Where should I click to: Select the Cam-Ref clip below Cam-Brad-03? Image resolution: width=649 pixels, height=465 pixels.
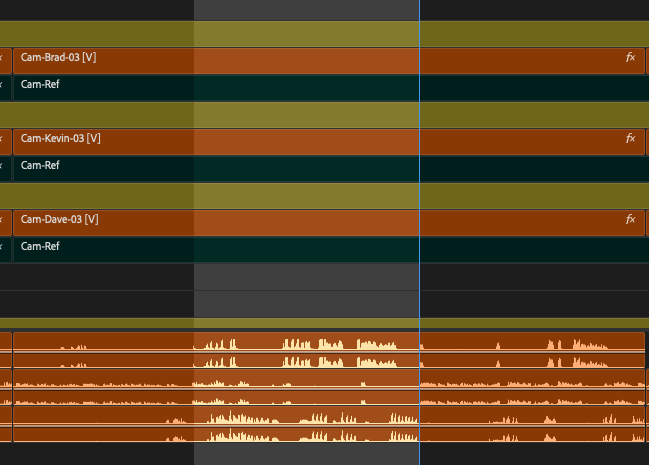[300, 87]
